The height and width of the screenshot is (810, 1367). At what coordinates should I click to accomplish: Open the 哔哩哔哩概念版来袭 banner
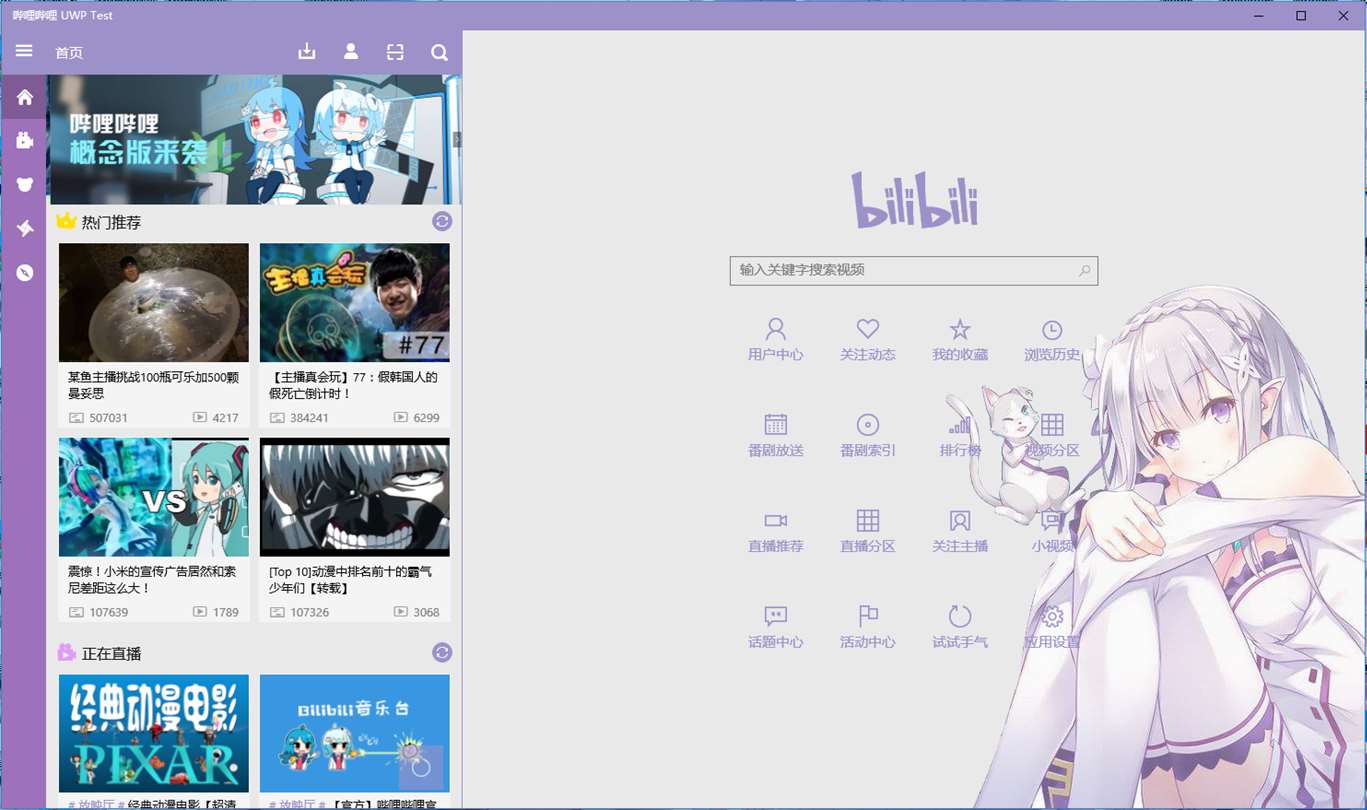coord(255,140)
